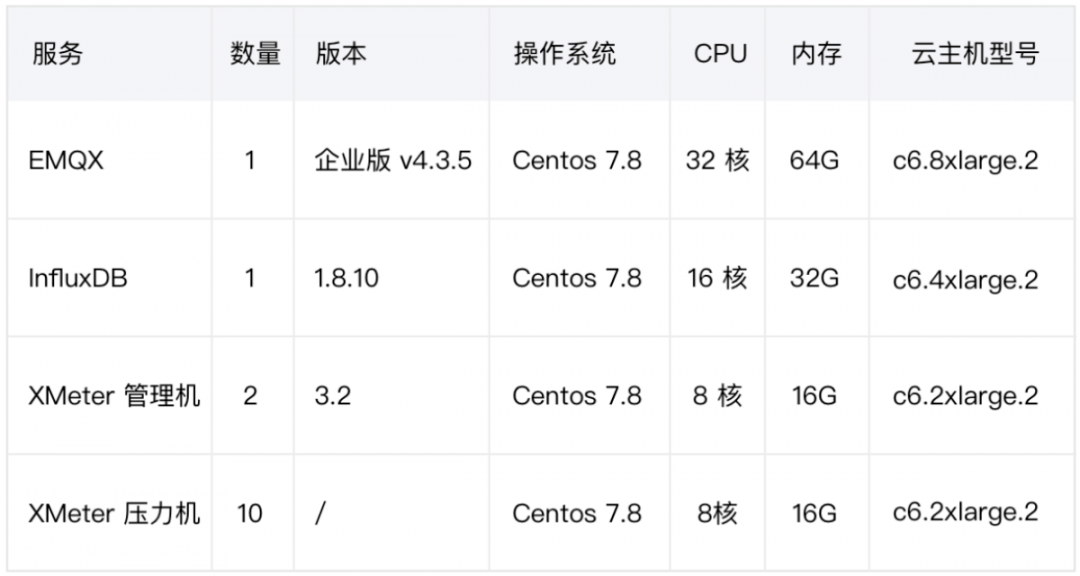The image size is (1080, 576).
Task: Click the 内存 column header
Action: [x=816, y=54]
